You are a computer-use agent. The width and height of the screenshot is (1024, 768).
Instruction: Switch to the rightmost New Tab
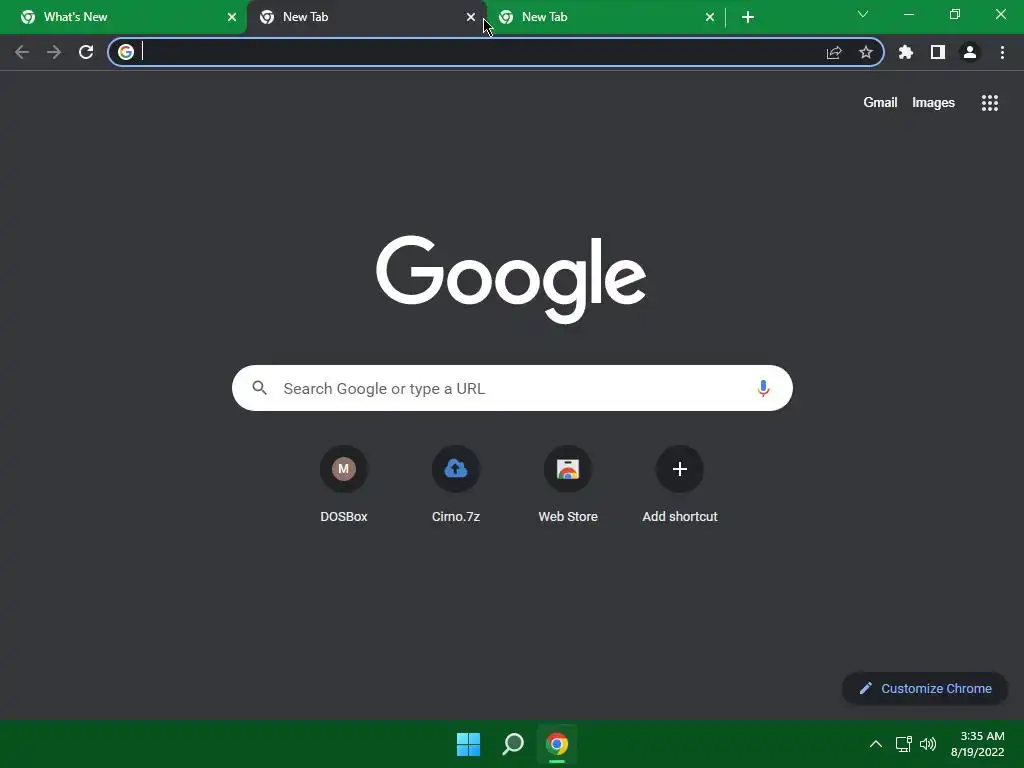(x=605, y=17)
